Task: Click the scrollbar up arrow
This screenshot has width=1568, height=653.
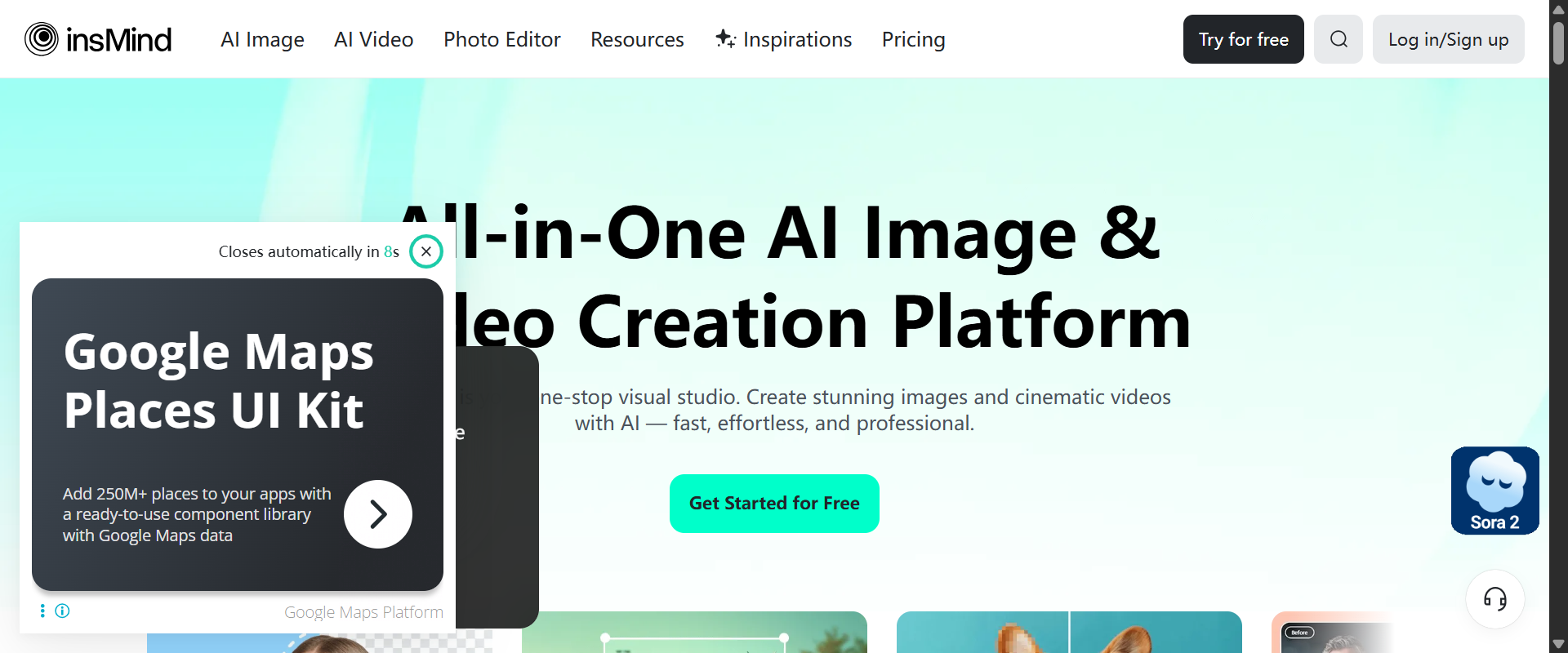Action: coord(1558,9)
